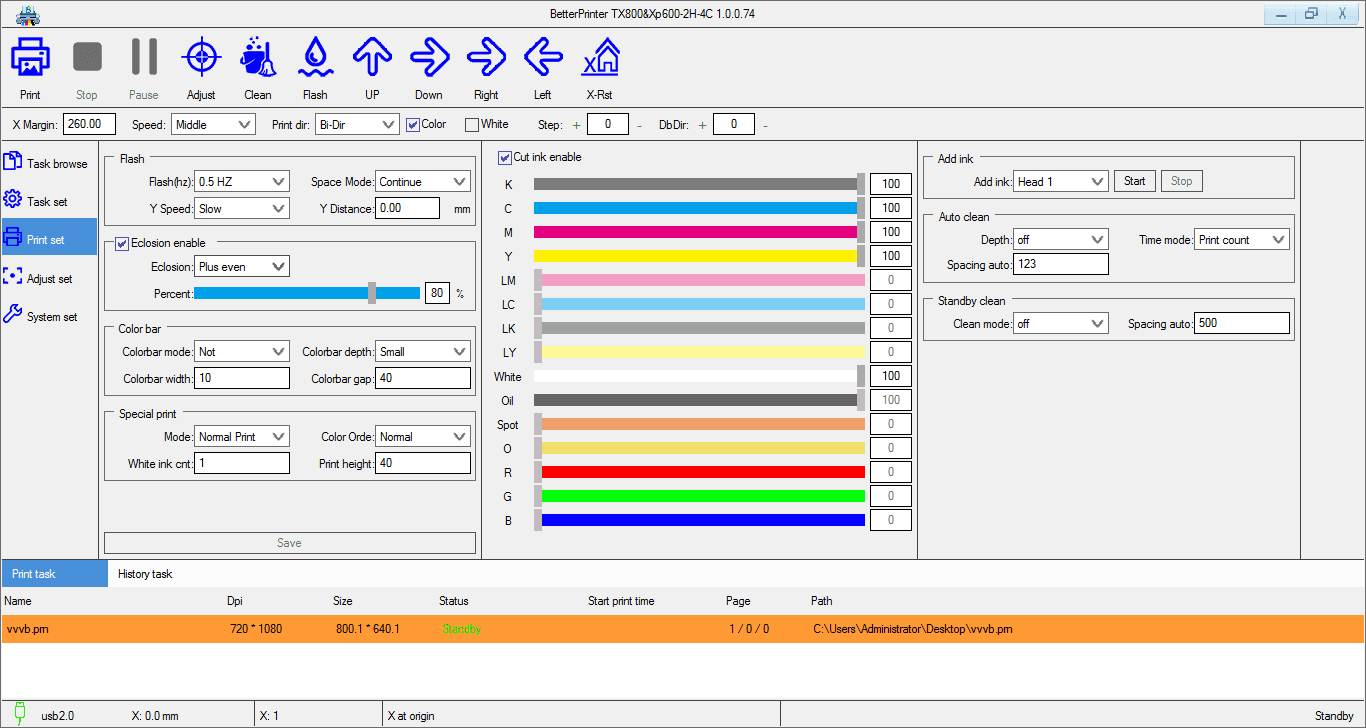Click the X Margin input field
Screen dimensions: 1366x728
click(x=89, y=125)
